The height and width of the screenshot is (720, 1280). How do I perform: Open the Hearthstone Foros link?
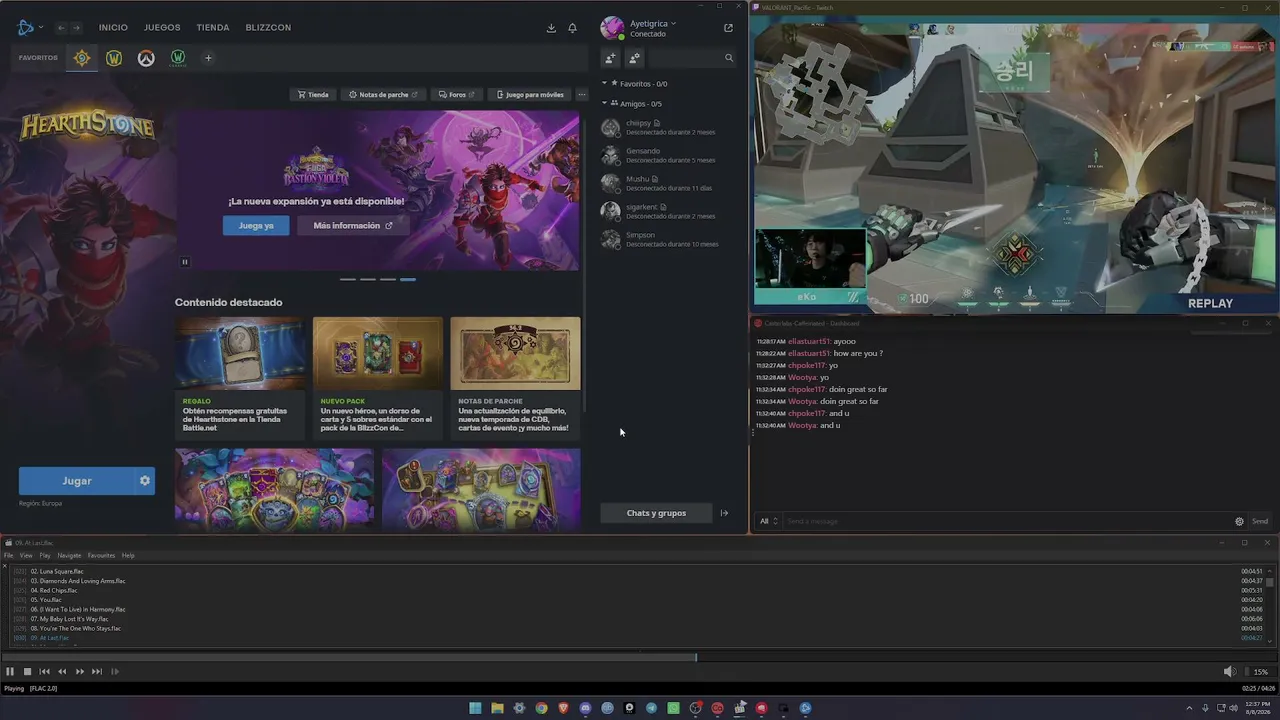[x=457, y=95]
